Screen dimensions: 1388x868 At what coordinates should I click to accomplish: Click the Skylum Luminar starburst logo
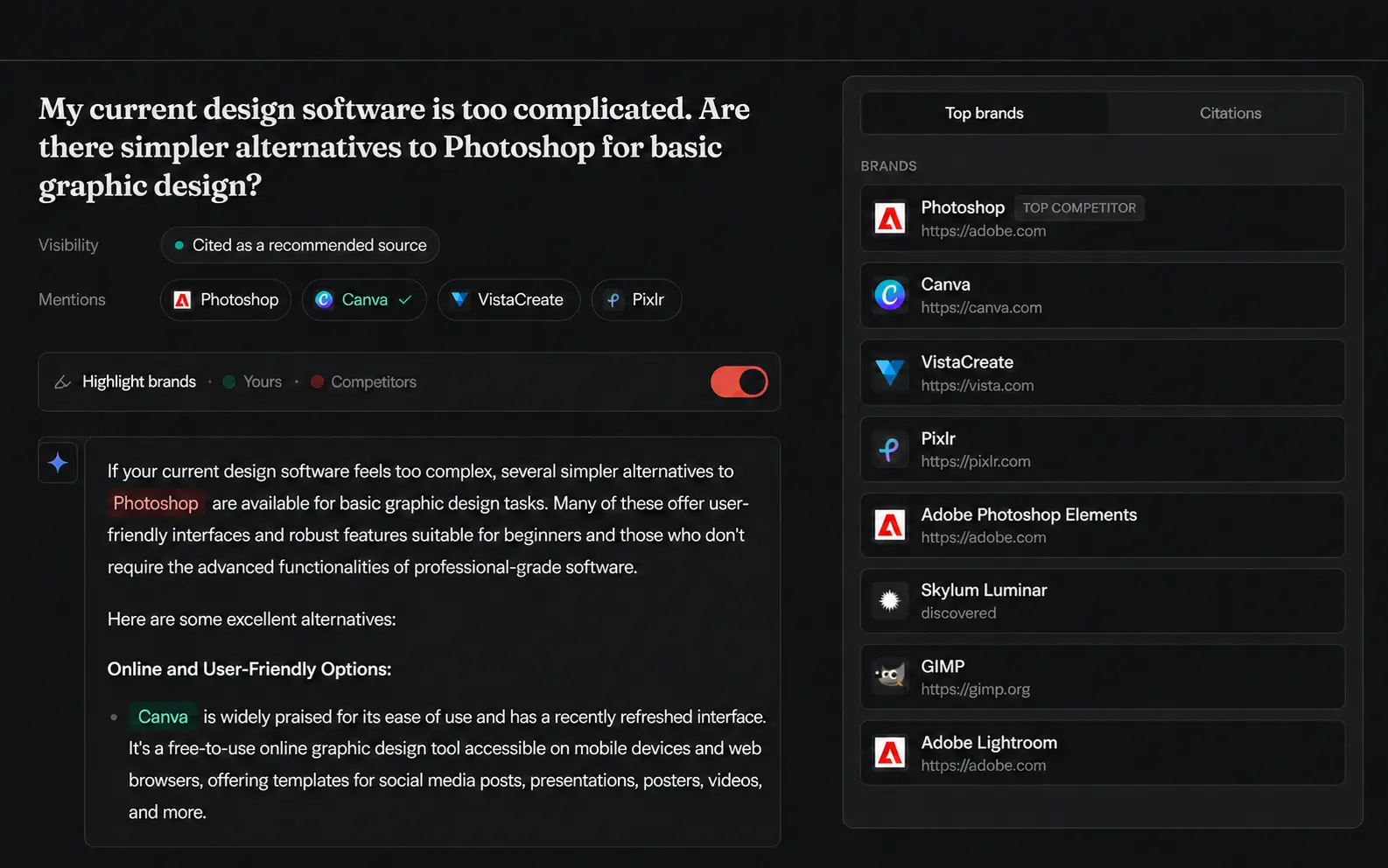890,601
